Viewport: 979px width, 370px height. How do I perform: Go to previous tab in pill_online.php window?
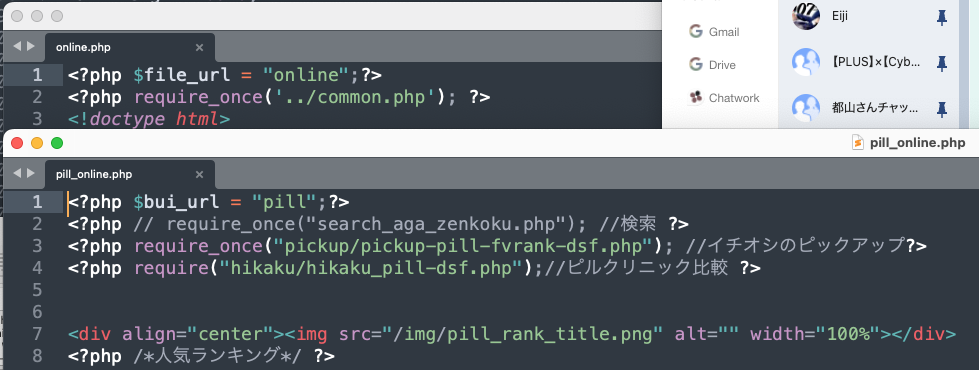[17, 173]
